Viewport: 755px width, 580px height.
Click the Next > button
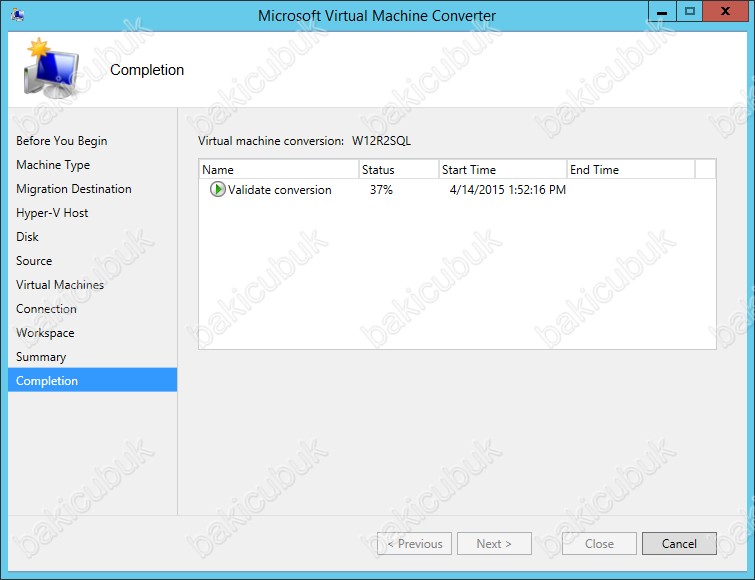(494, 543)
